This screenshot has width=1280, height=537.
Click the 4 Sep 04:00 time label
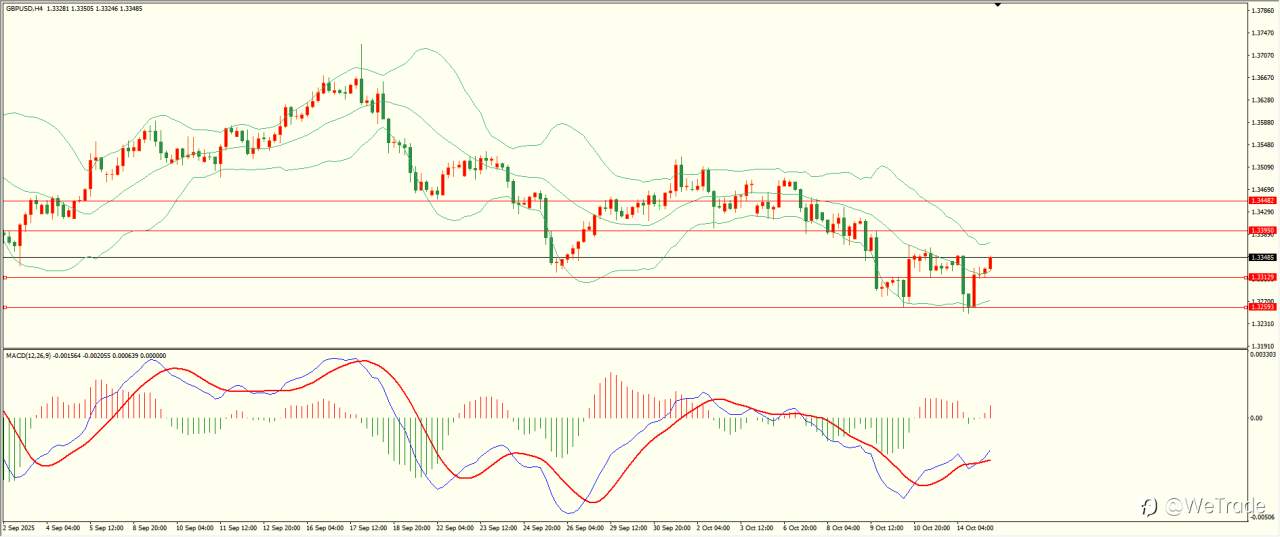pyautogui.click(x=62, y=526)
